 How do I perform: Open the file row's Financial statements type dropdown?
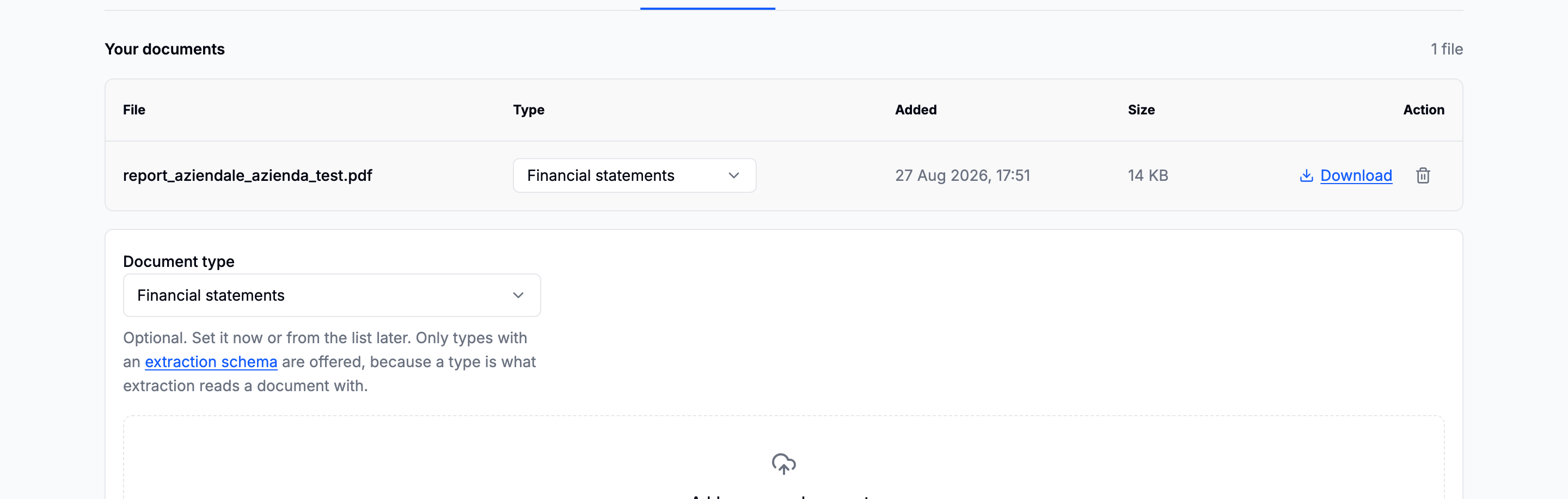[634, 175]
